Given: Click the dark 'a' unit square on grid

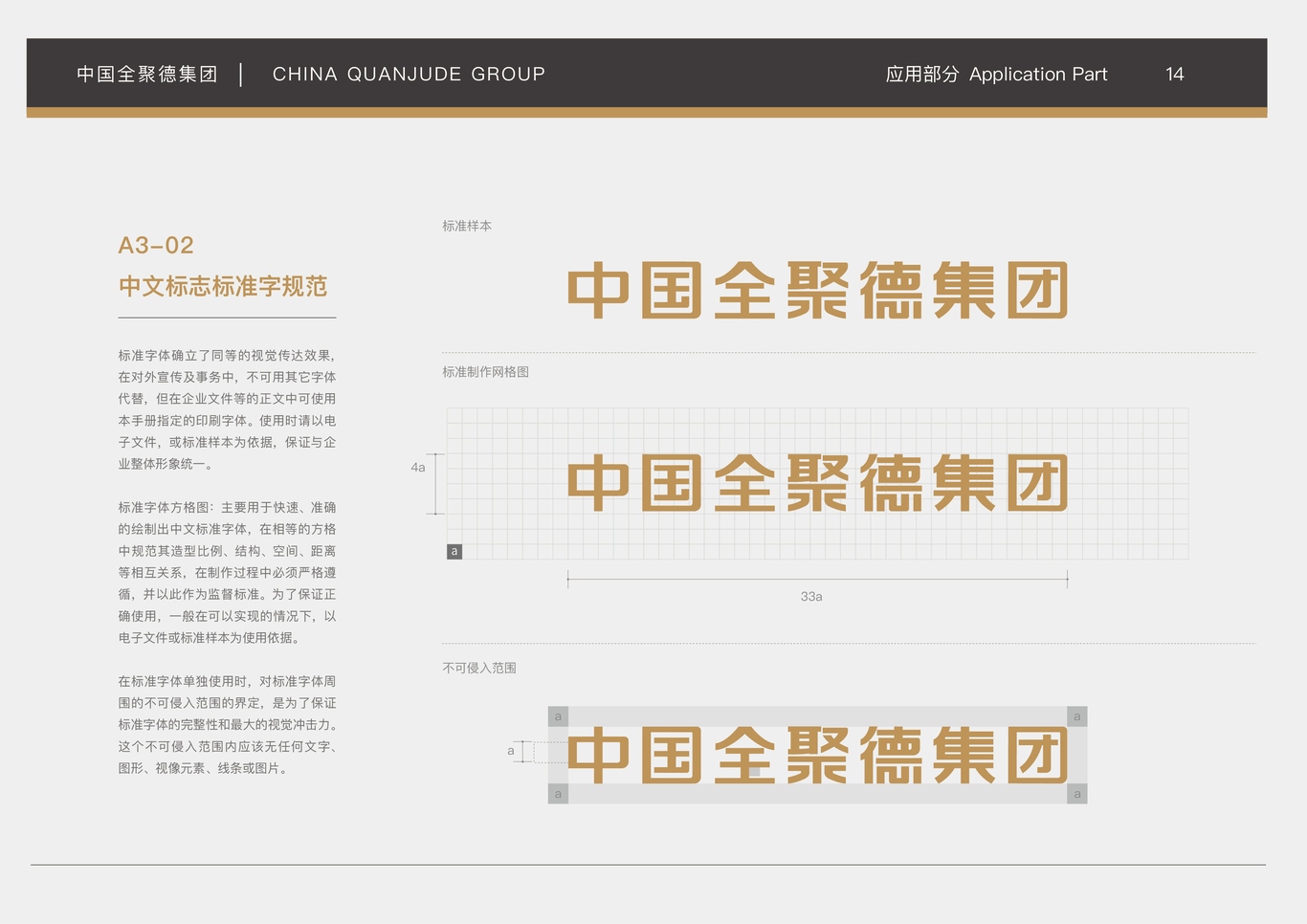Looking at the screenshot, I should [x=454, y=551].
